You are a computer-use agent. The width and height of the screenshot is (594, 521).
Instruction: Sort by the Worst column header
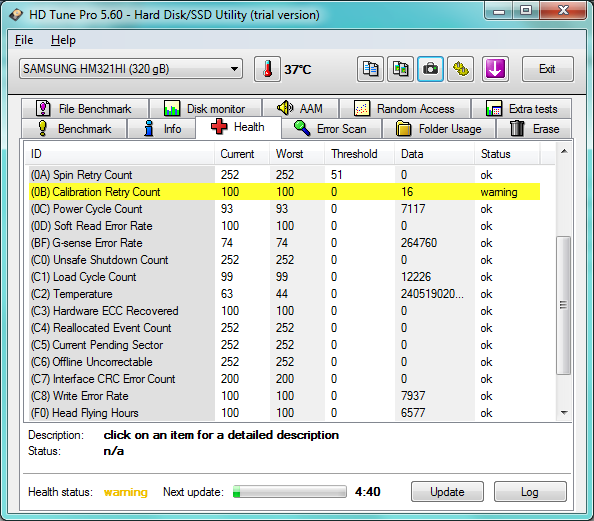(297, 154)
